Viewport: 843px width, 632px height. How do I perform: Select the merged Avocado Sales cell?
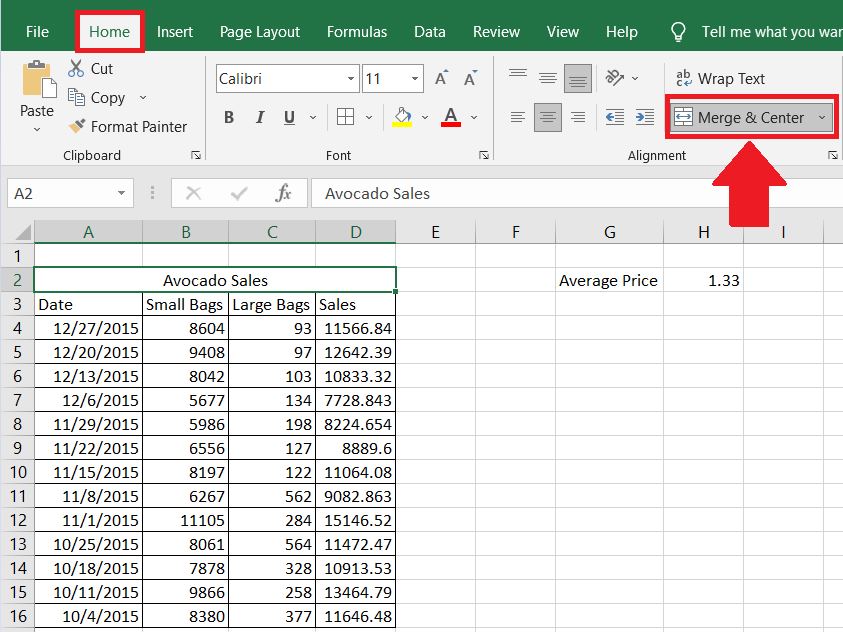pos(215,280)
